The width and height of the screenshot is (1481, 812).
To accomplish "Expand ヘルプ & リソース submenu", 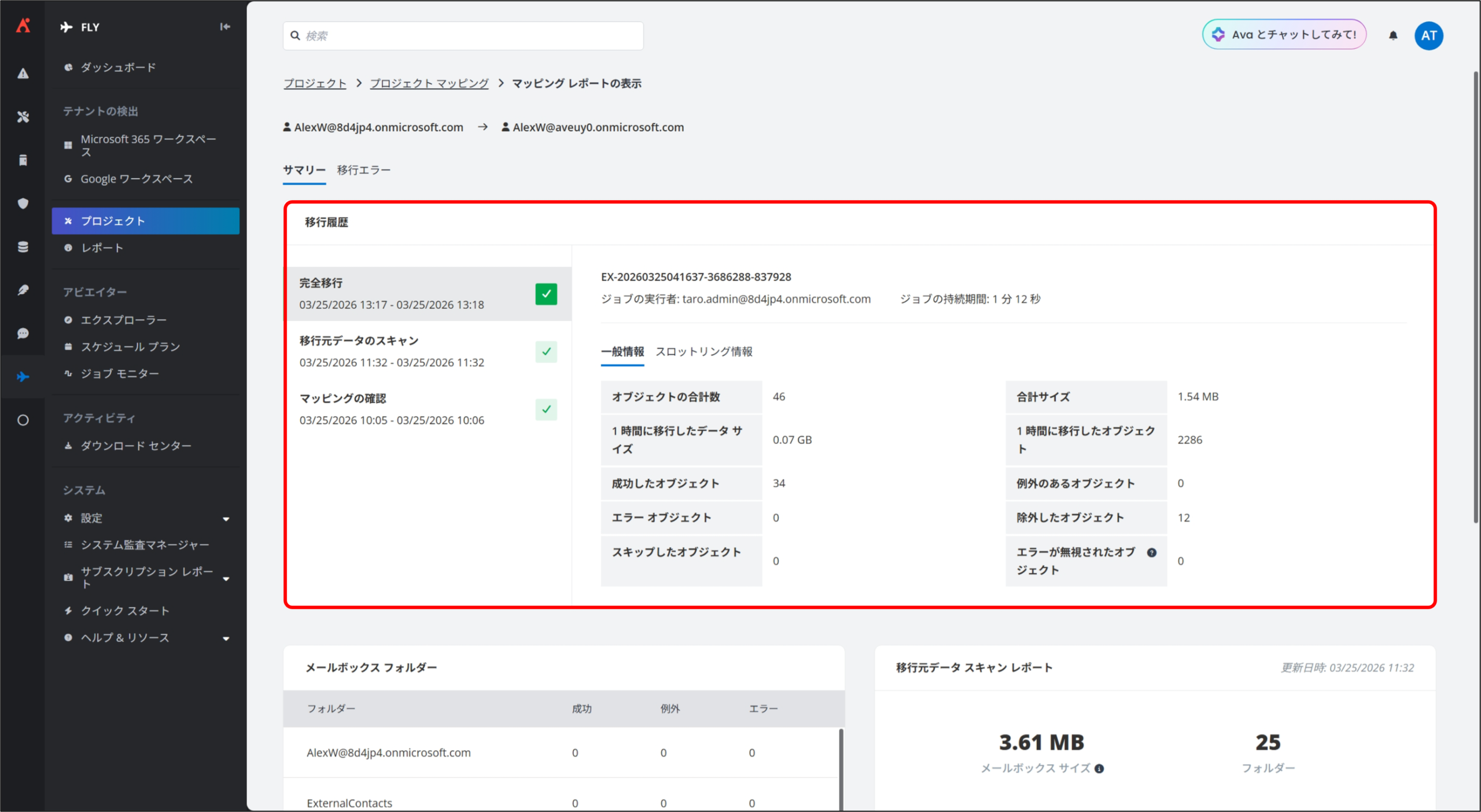I will click(226, 638).
